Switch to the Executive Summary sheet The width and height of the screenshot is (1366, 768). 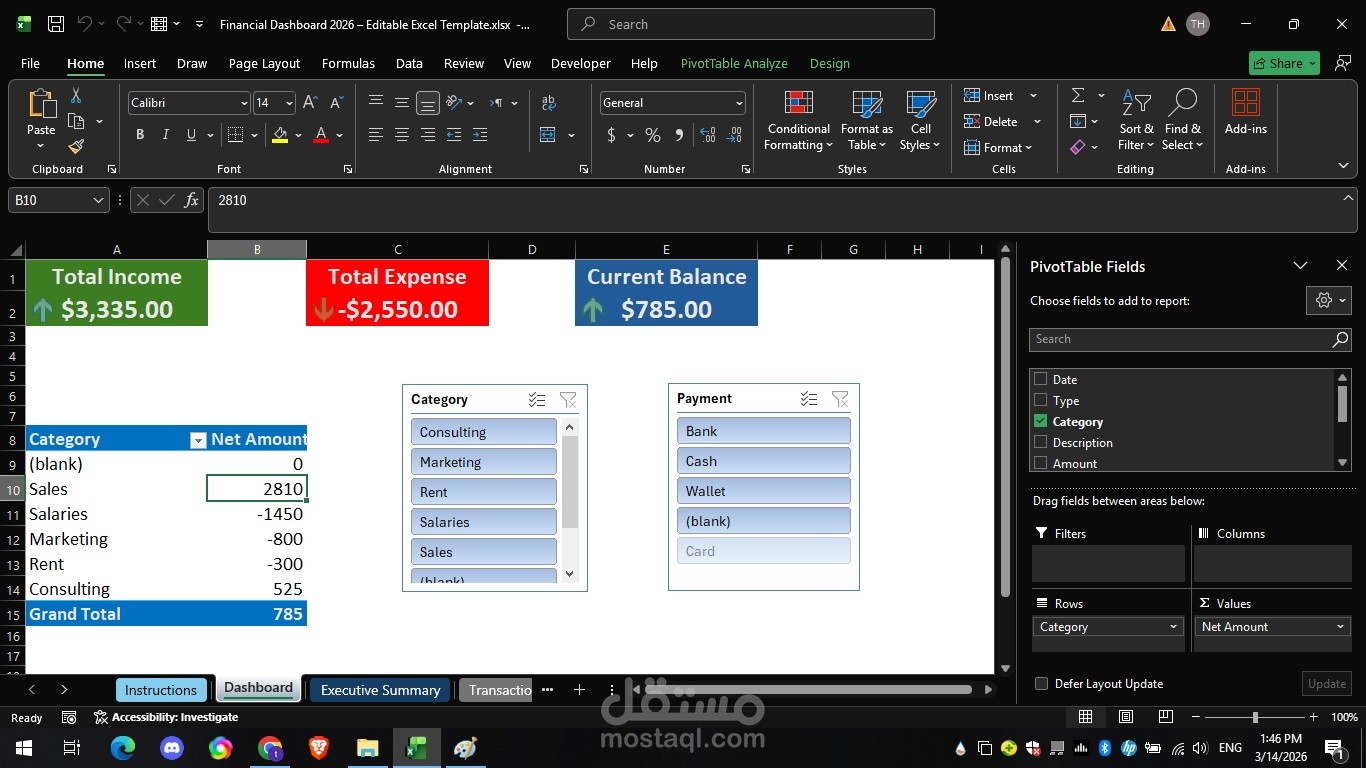[380, 690]
